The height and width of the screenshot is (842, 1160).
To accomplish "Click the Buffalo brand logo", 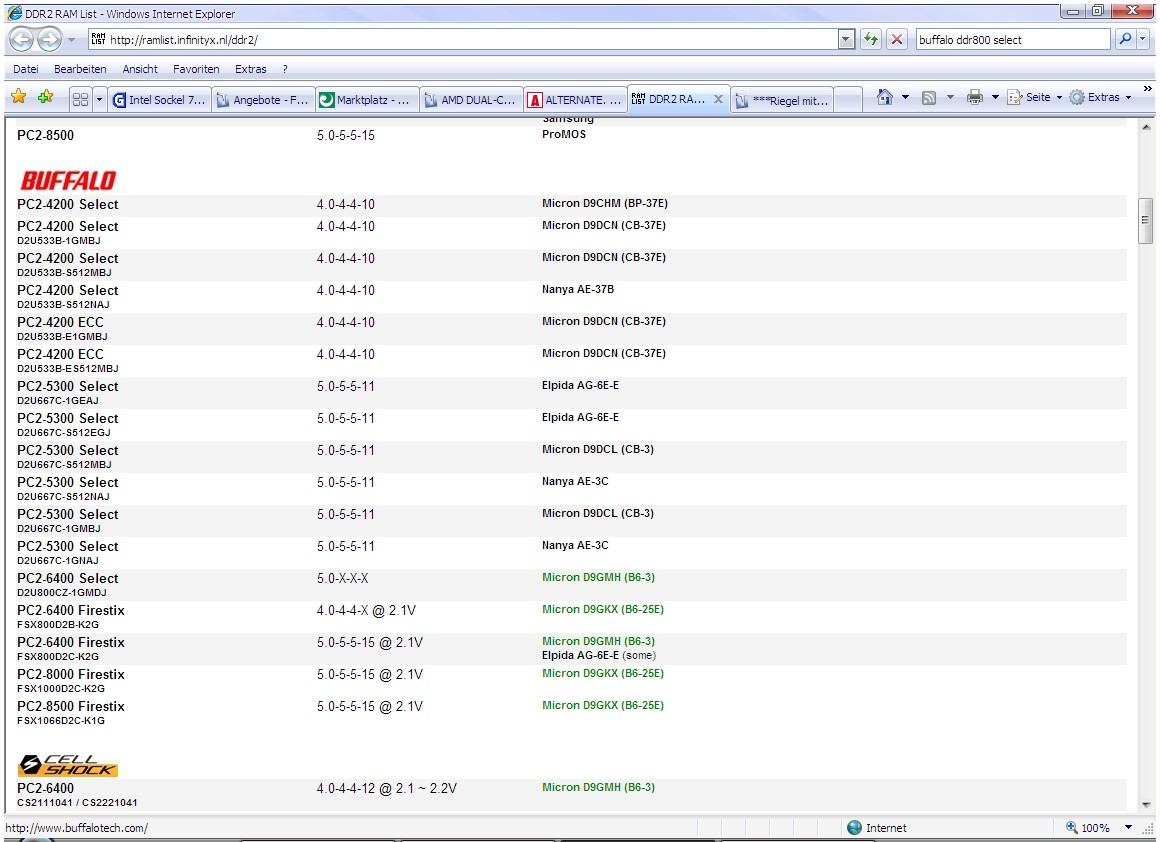I will 68,180.
